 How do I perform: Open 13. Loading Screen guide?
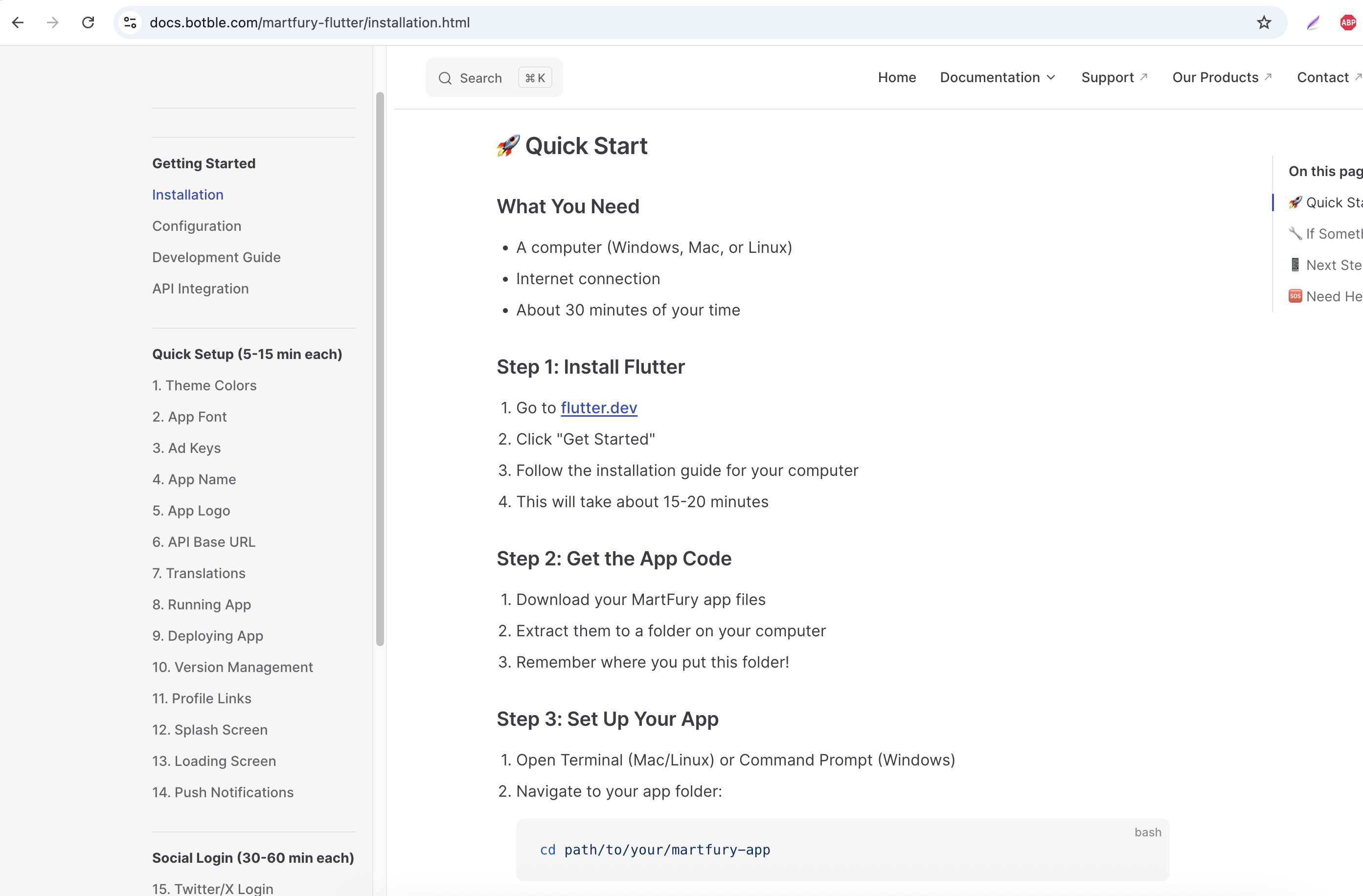coord(214,761)
